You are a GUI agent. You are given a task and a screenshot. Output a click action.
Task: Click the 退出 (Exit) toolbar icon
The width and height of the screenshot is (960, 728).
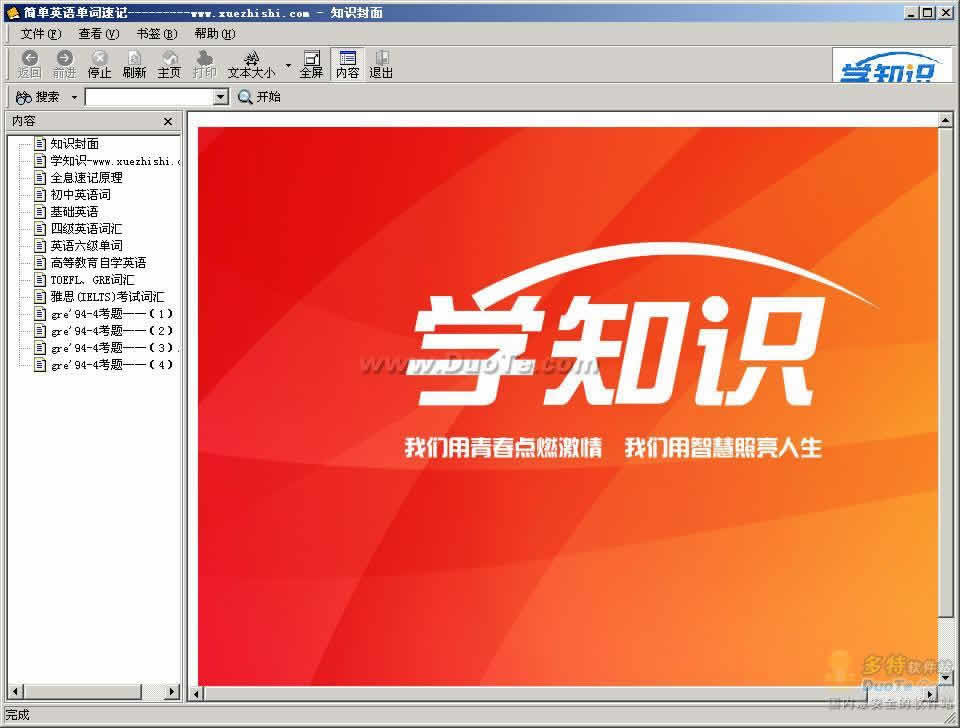(x=381, y=59)
